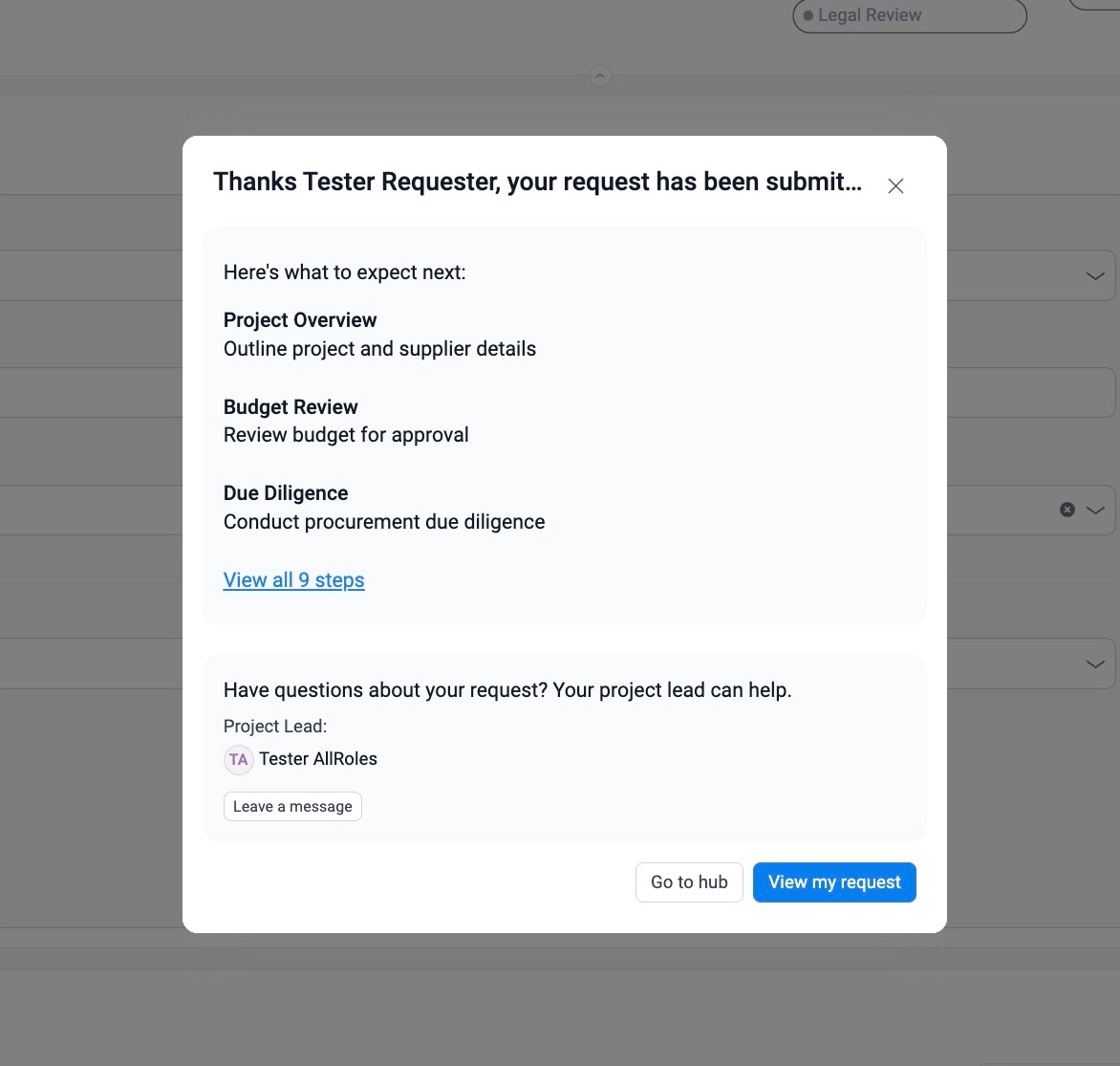Expand the dropdown chevron next to clear icon
The height and width of the screenshot is (1066, 1120).
(x=1095, y=510)
